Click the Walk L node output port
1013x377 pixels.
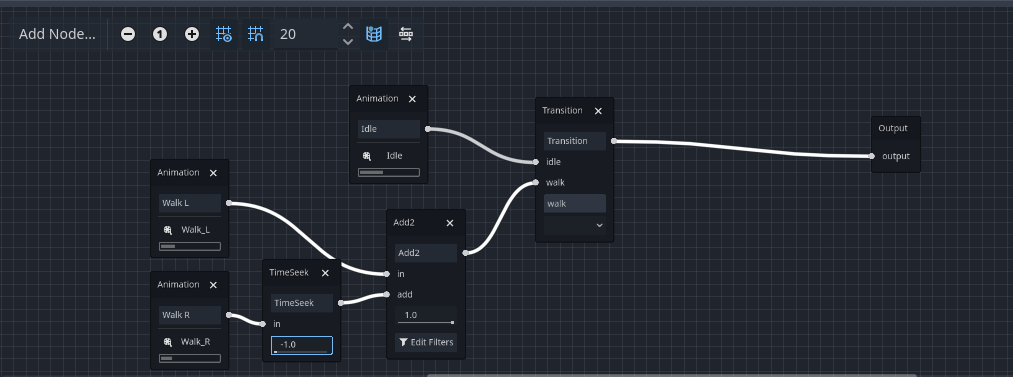click(229, 203)
